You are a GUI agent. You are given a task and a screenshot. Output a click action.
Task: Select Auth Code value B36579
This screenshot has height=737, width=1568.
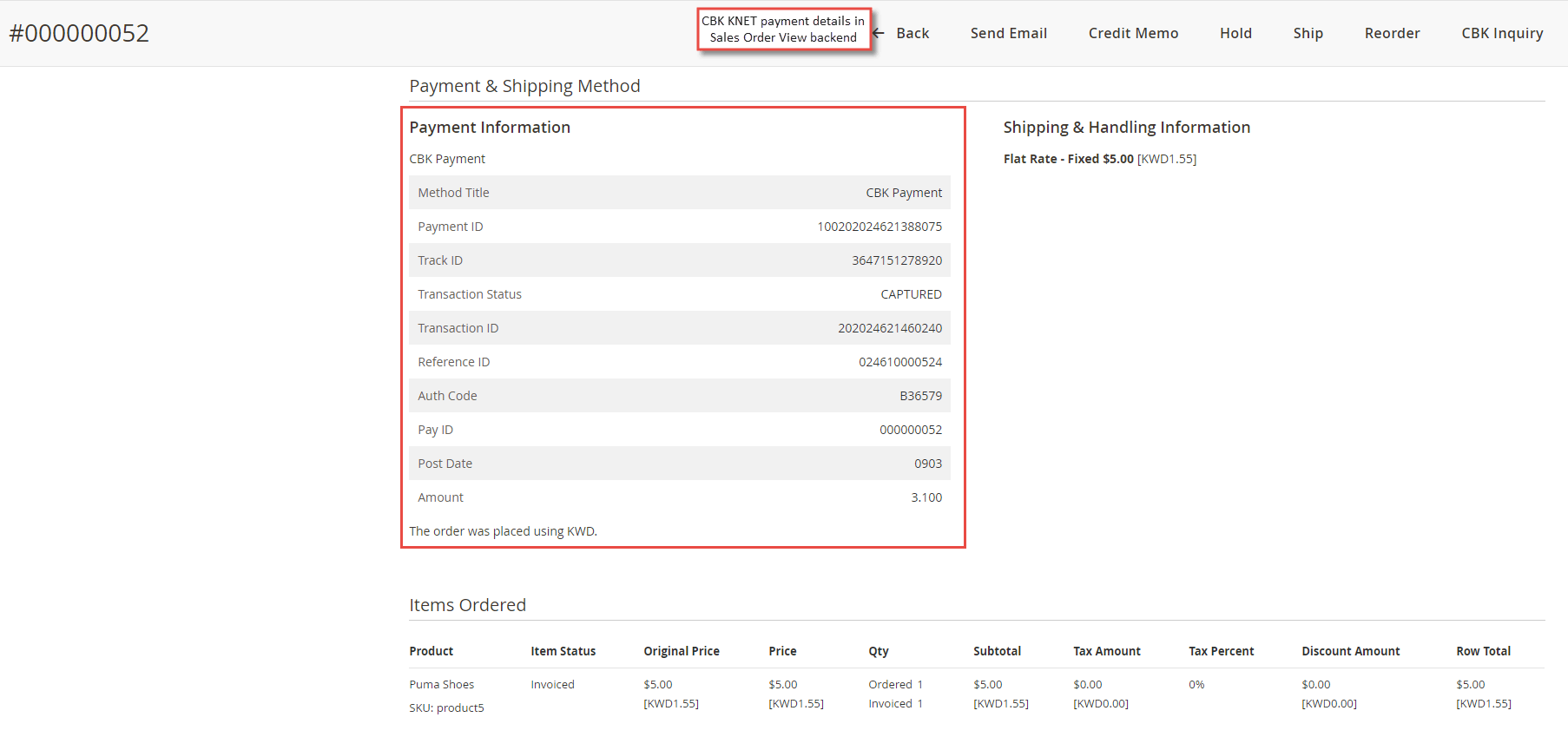click(920, 396)
